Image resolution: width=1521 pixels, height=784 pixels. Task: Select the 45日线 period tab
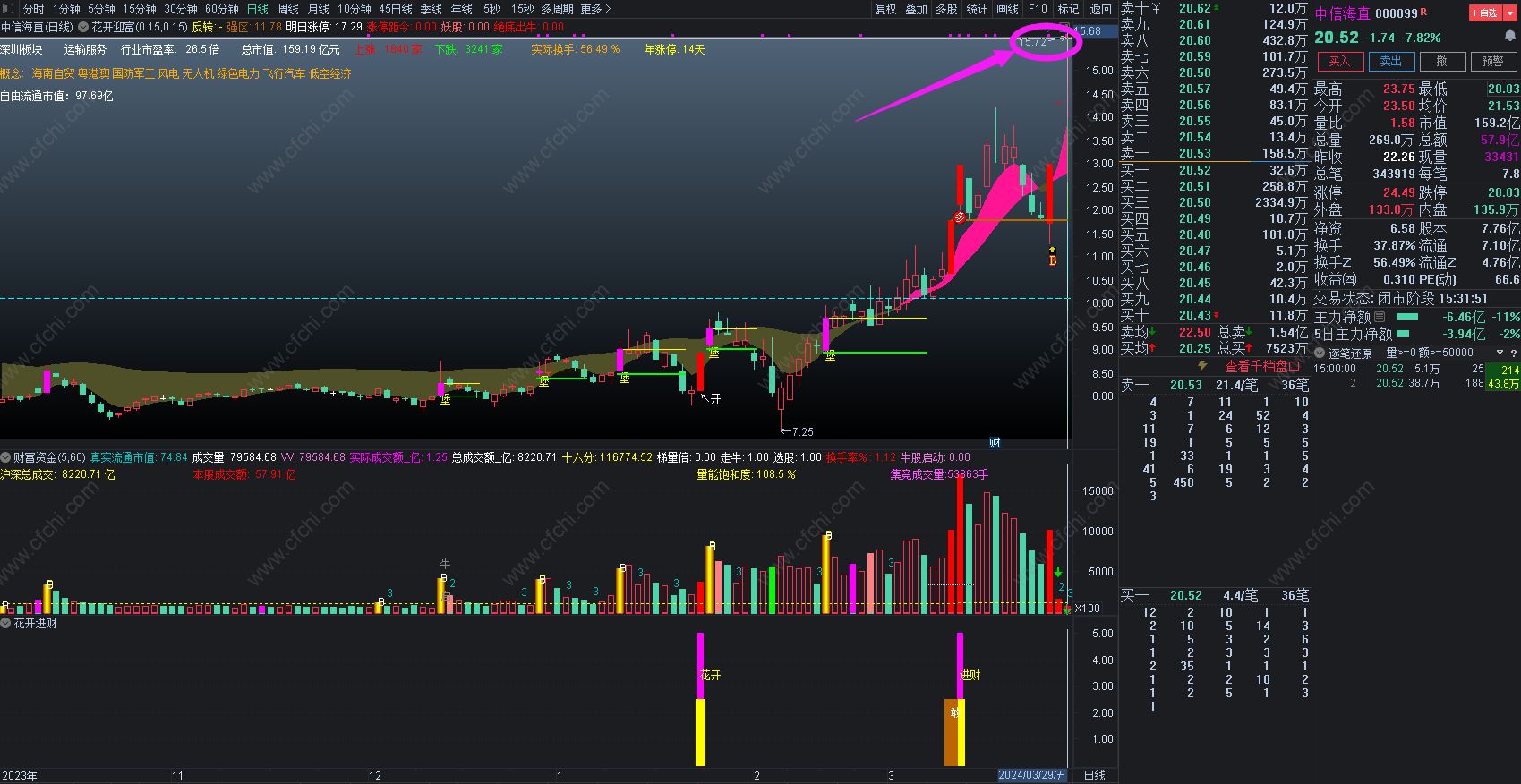[396, 9]
